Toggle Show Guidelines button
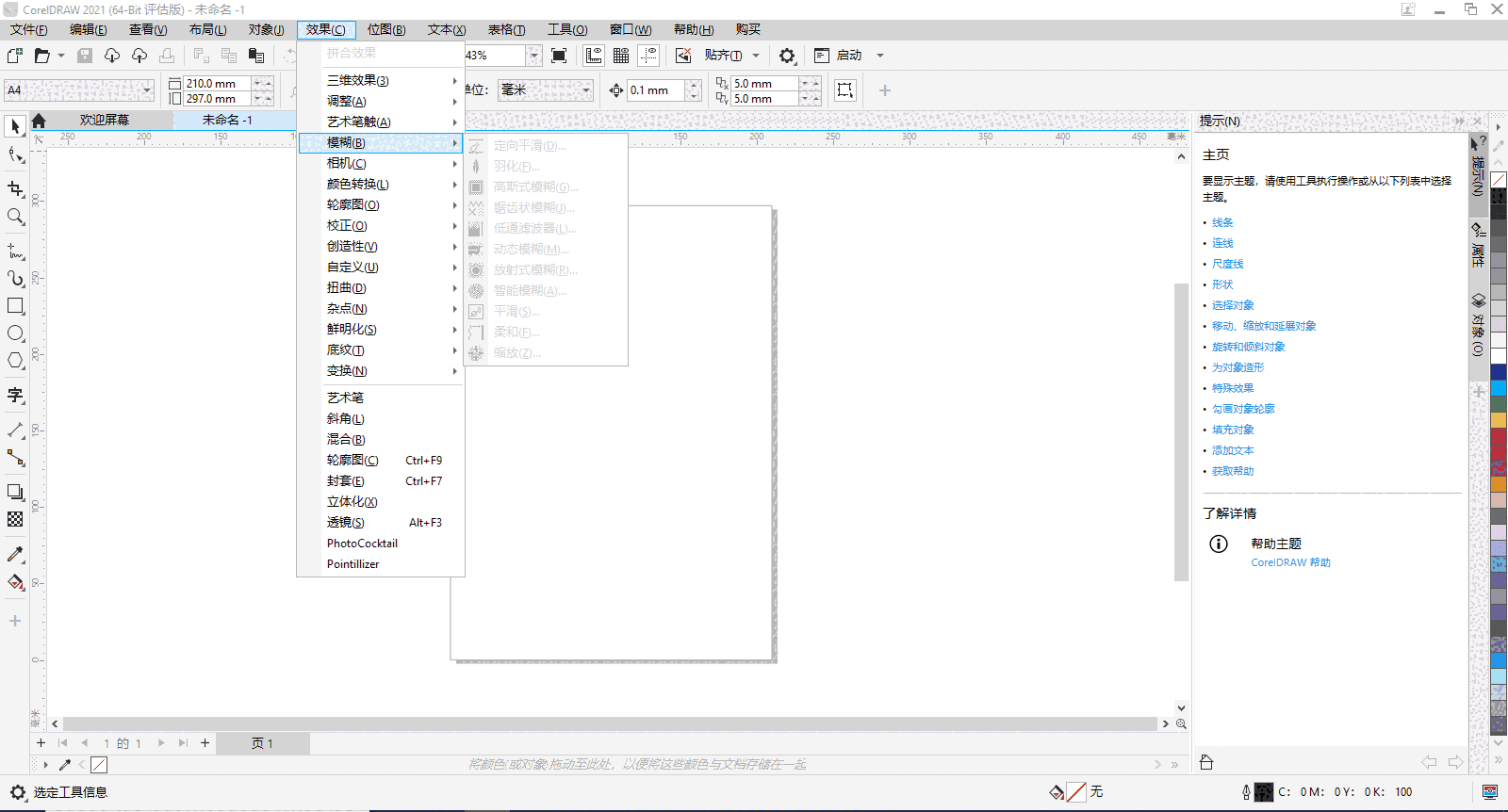The width and height of the screenshot is (1508, 812). click(x=648, y=56)
